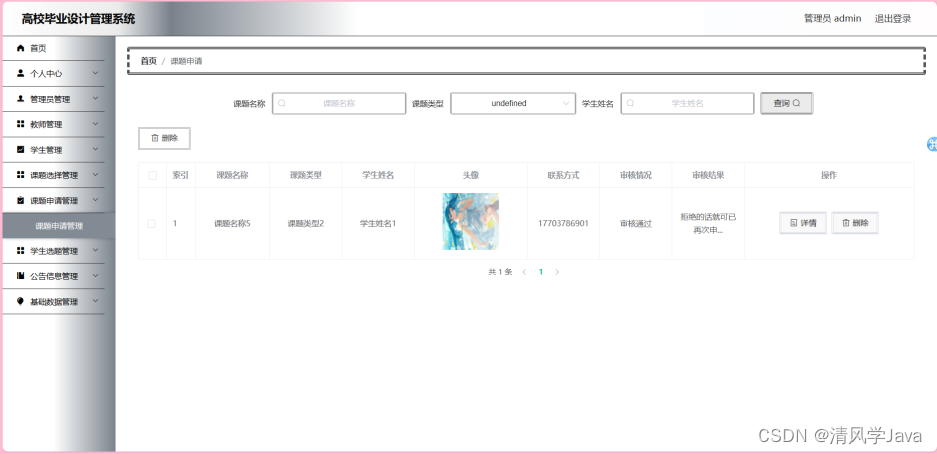This screenshot has height=454, width=937.
Task: Focus the 课题名称 search input
Action: [x=339, y=103]
